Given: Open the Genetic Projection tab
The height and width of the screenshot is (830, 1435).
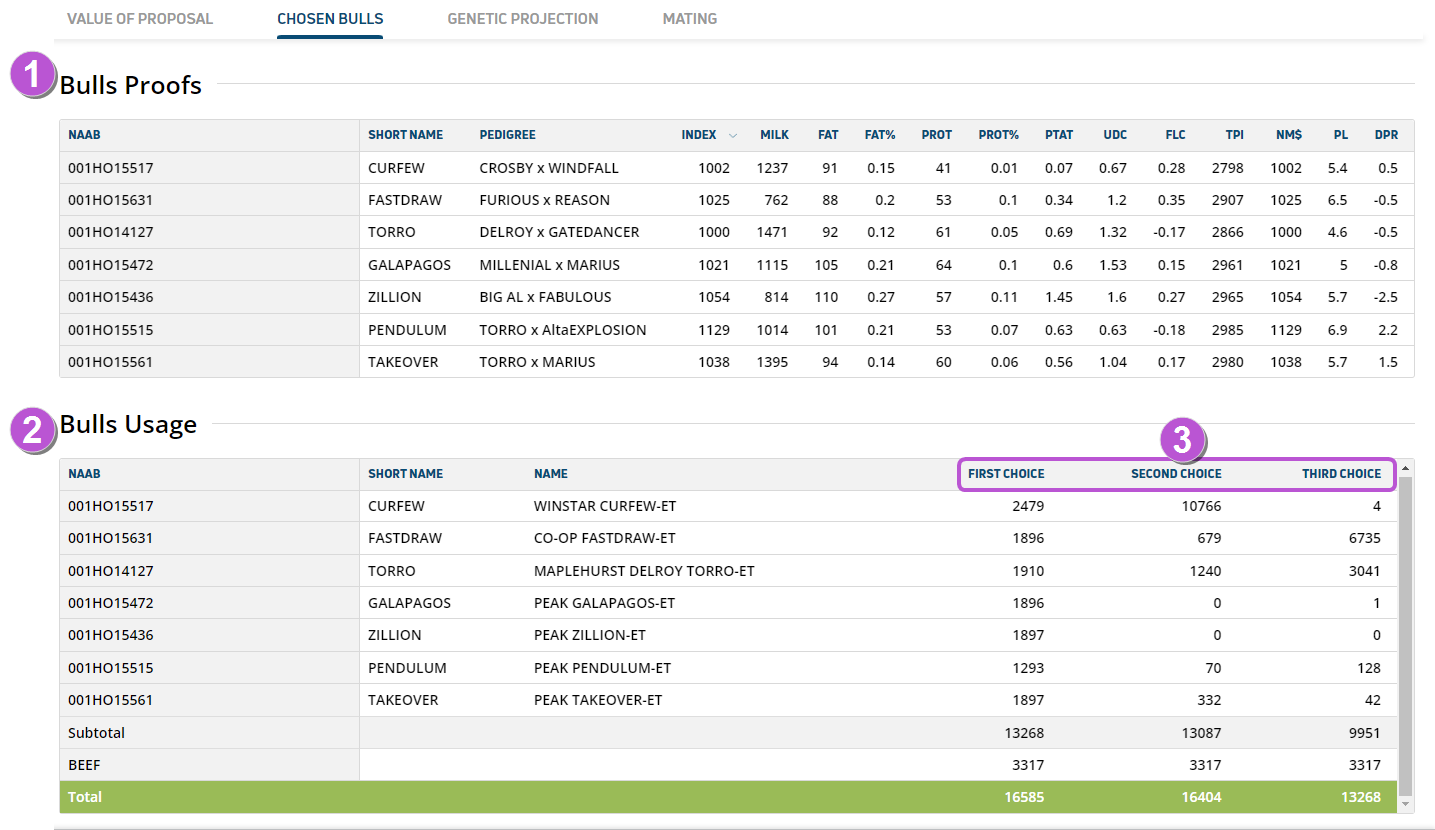Looking at the screenshot, I should [522, 19].
